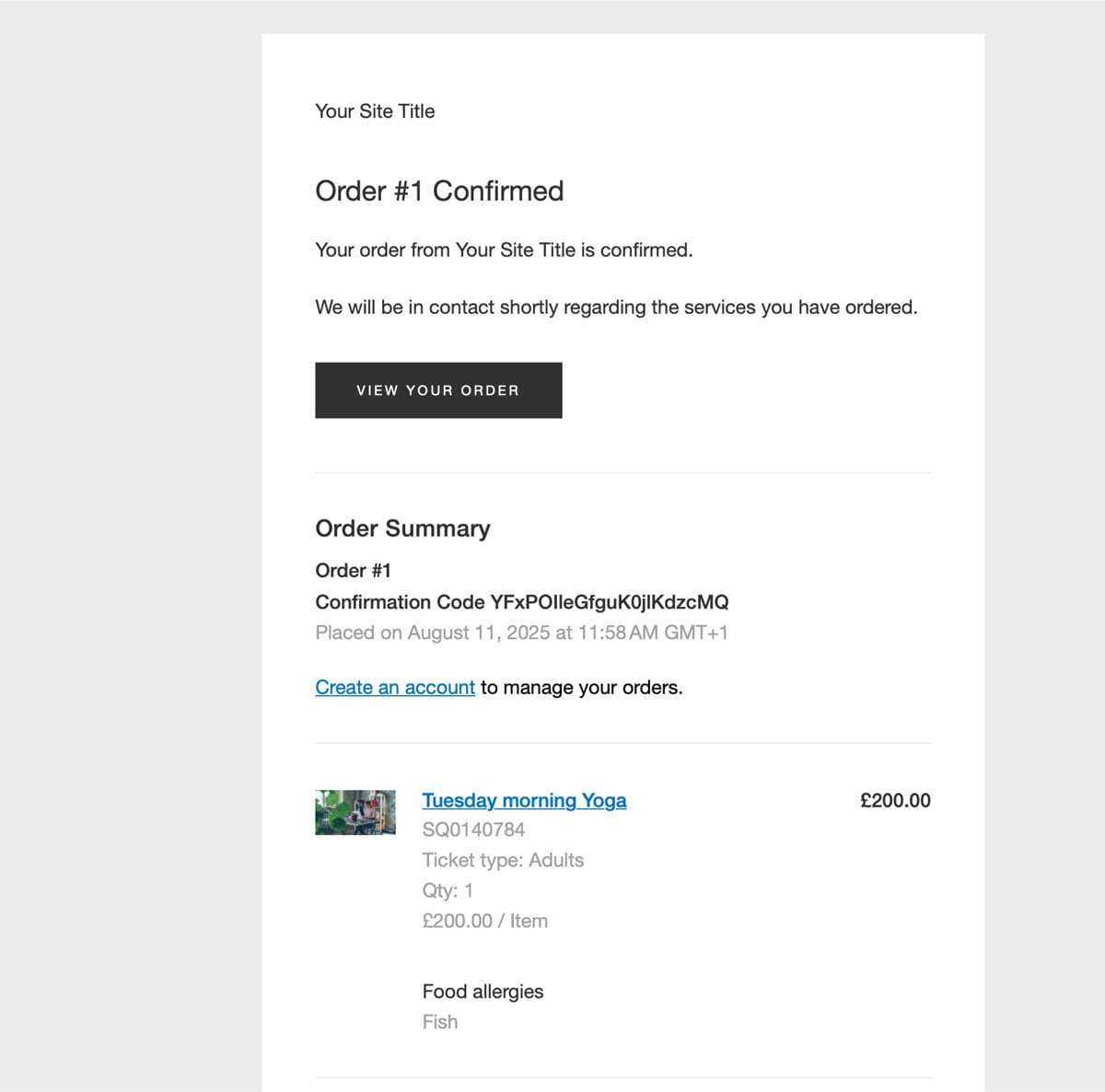Click the Qty: 1 line
This screenshot has width=1105, height=1092.
(x=448, y=890)
